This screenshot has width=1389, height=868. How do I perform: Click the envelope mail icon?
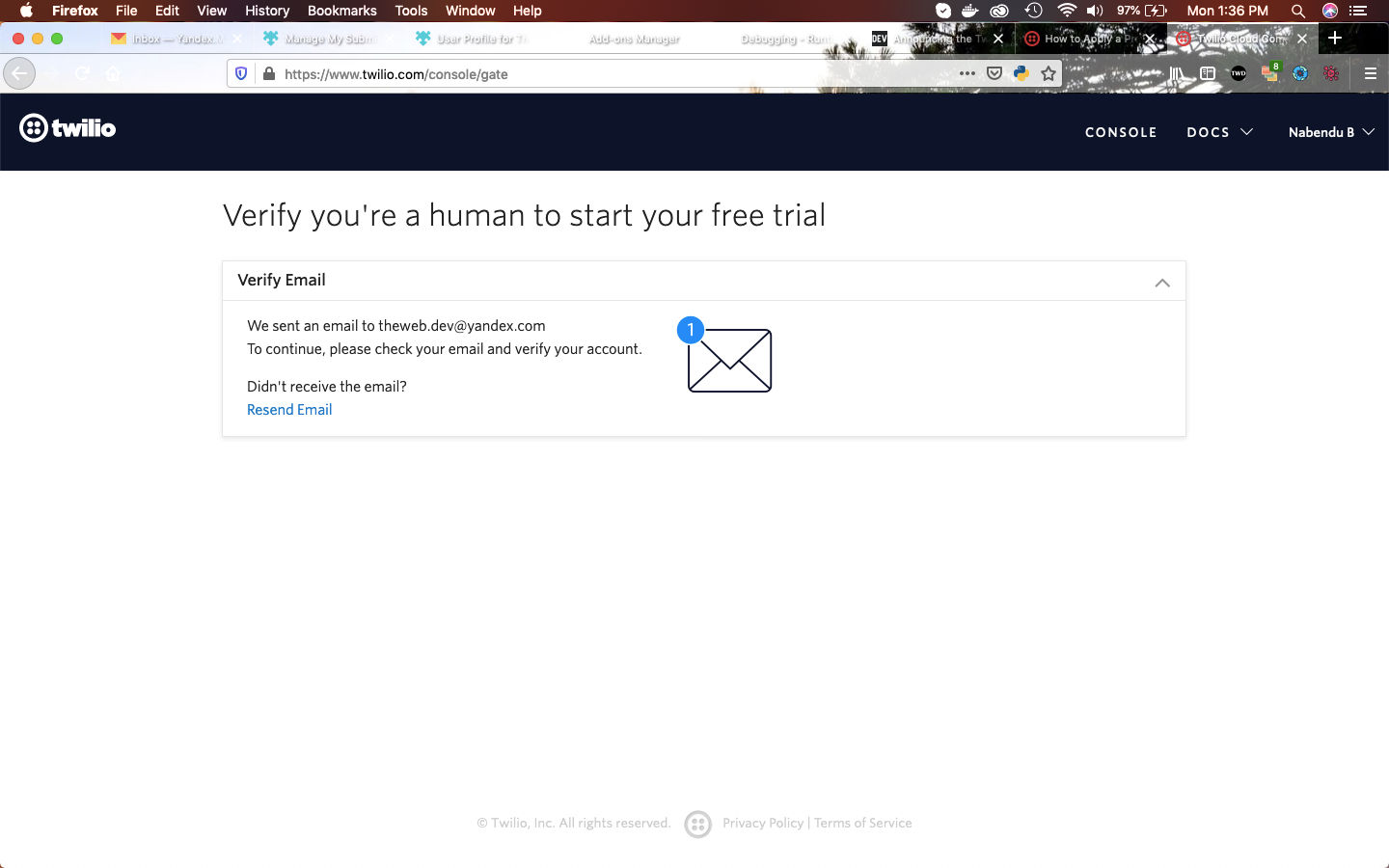[x=729, y=361]
